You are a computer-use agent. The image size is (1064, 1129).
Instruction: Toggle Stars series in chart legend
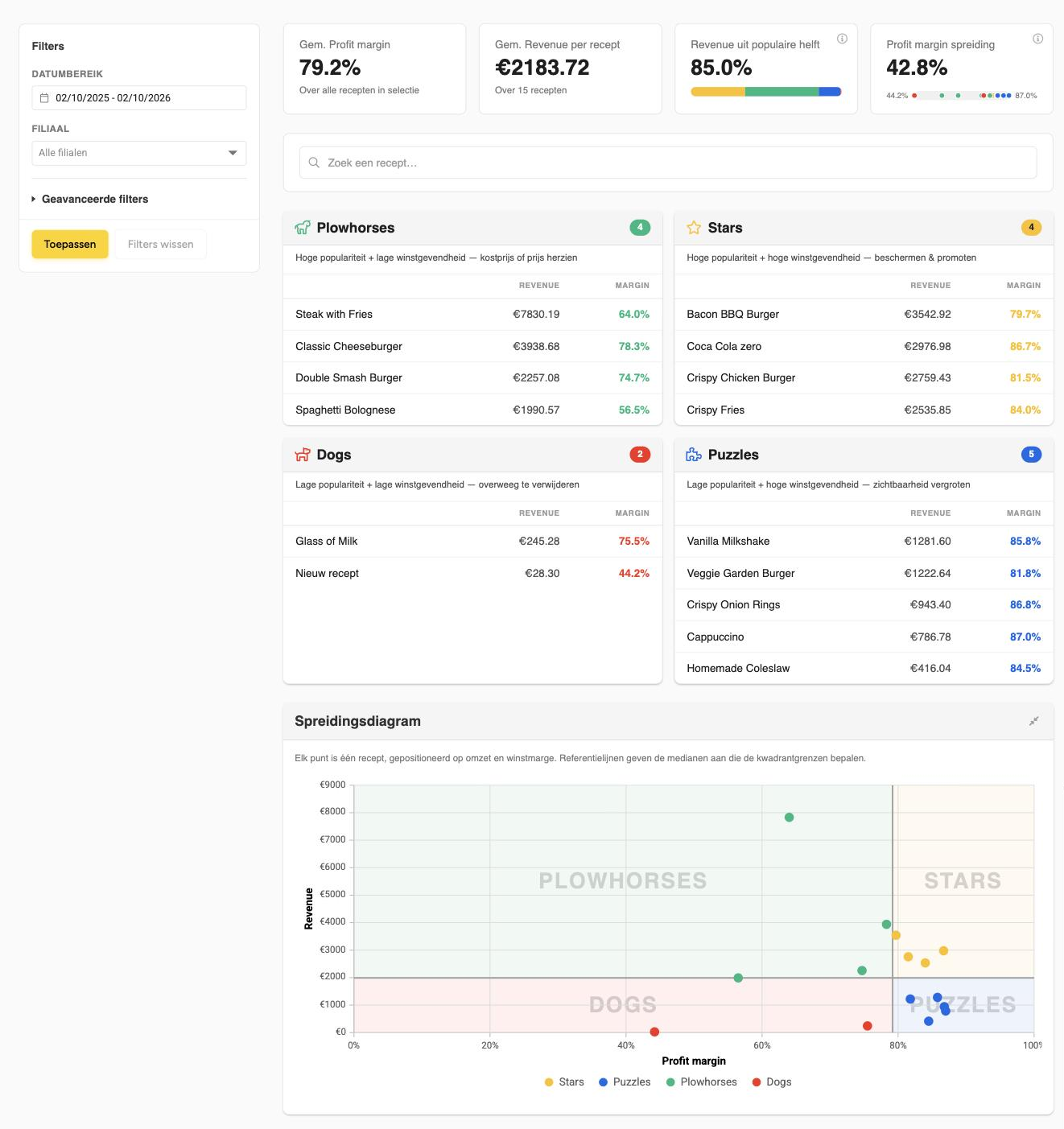point(564,1082)
